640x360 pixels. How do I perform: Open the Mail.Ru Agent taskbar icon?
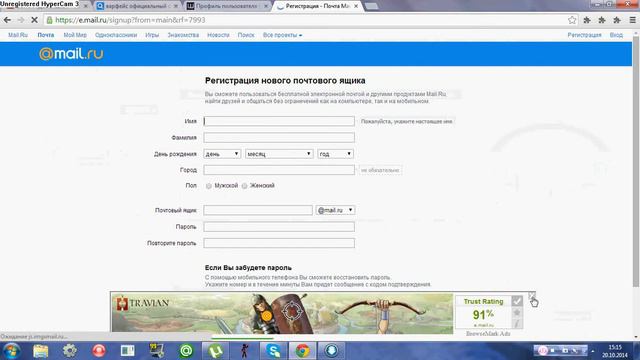pyautogui.click(x=186, y=351)
